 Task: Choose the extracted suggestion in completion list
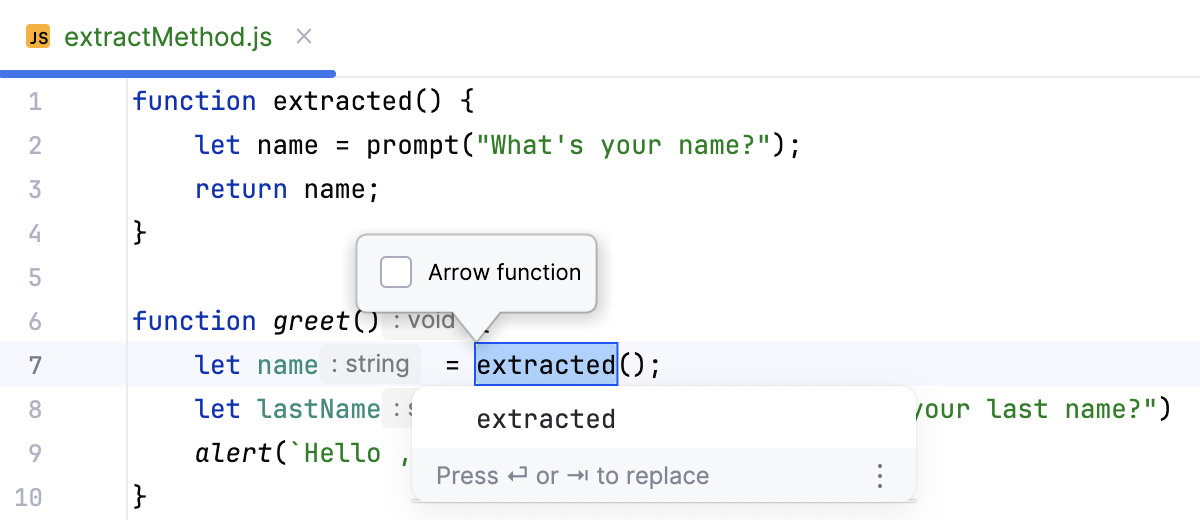[x=546, y=419]
